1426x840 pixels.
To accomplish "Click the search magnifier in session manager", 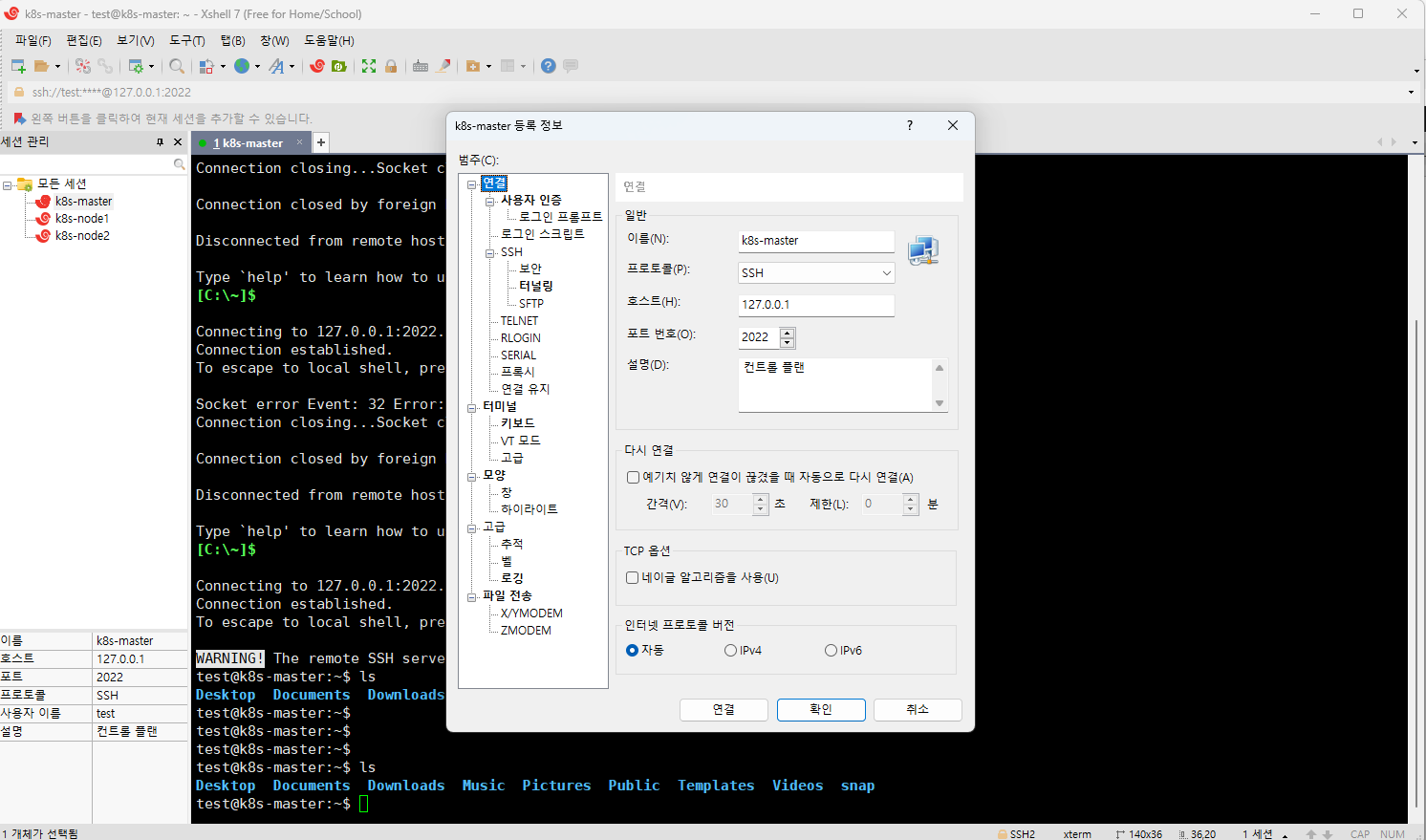I will pyautogui.click(x=179, y=164).
